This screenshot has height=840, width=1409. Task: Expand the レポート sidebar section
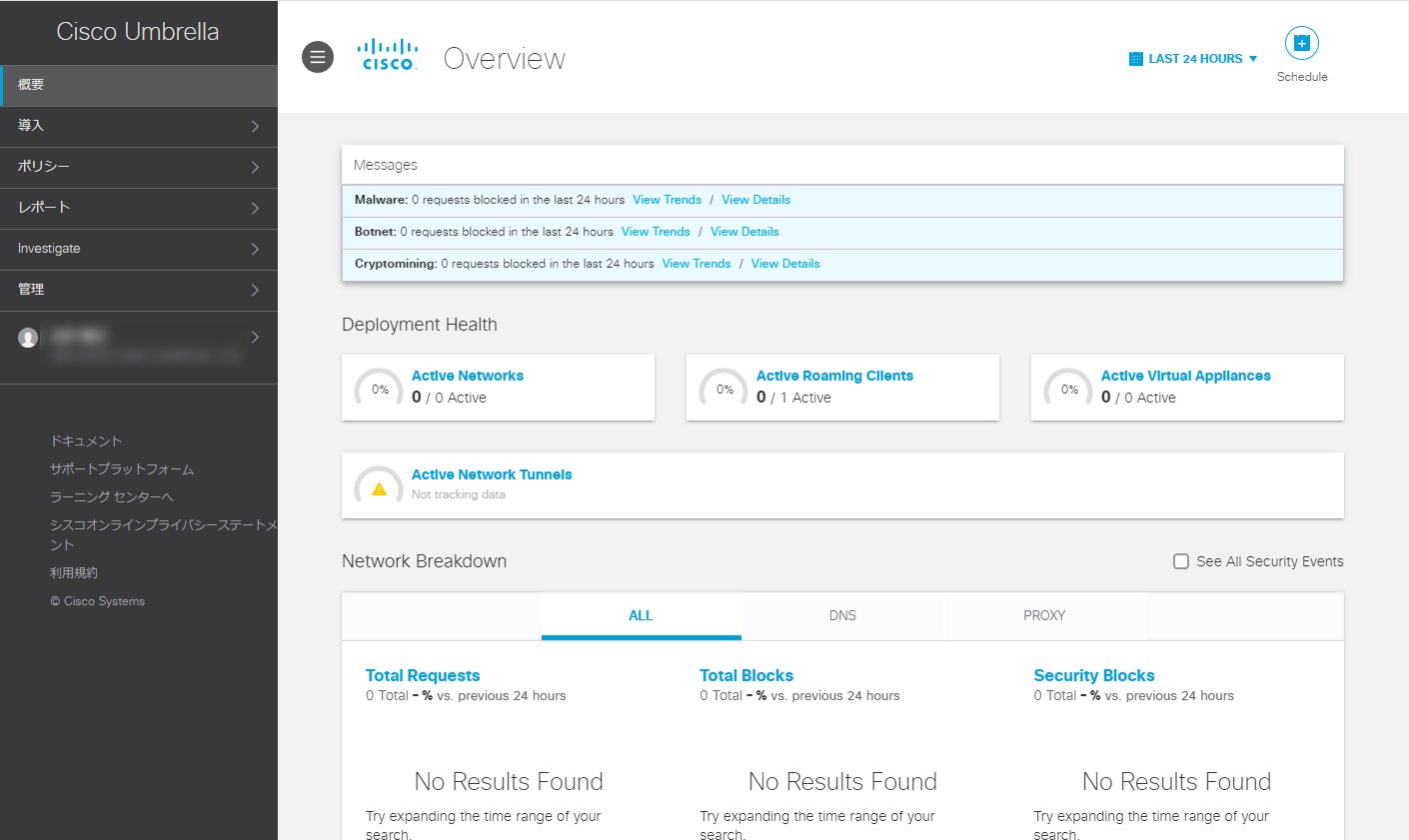(138, 208)
